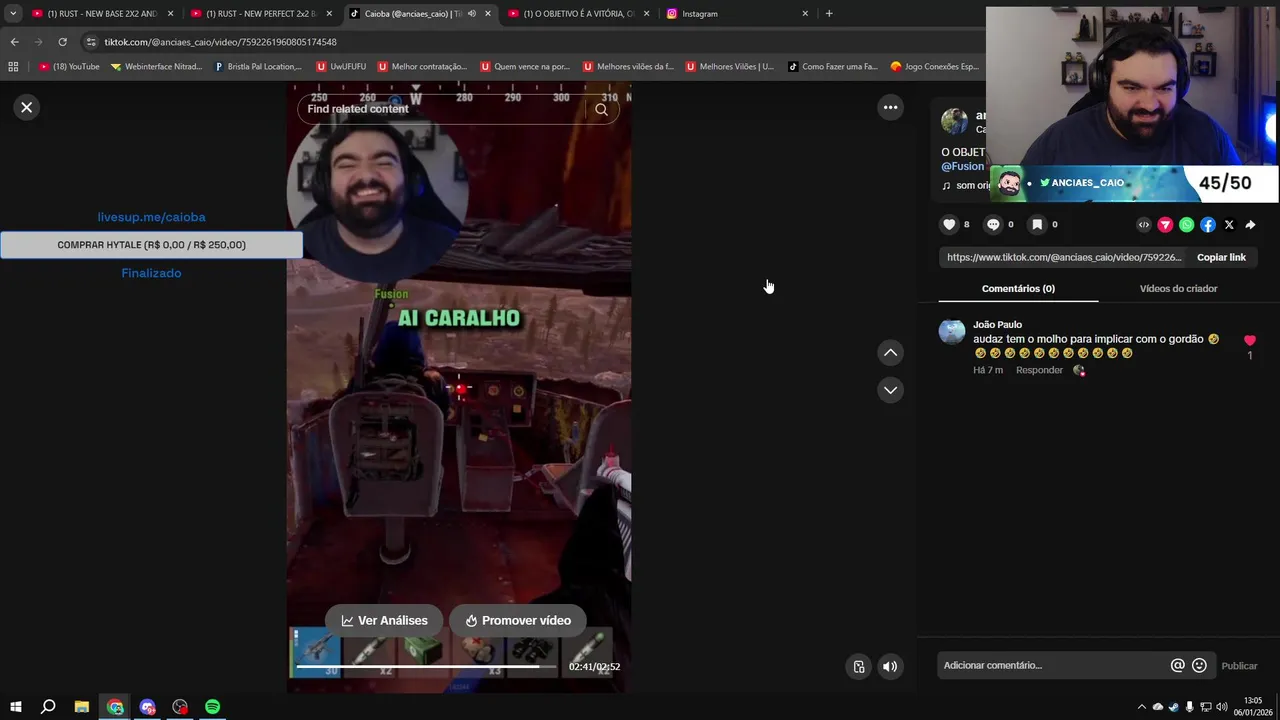Open the Windows Start menu

click(16, 707)
